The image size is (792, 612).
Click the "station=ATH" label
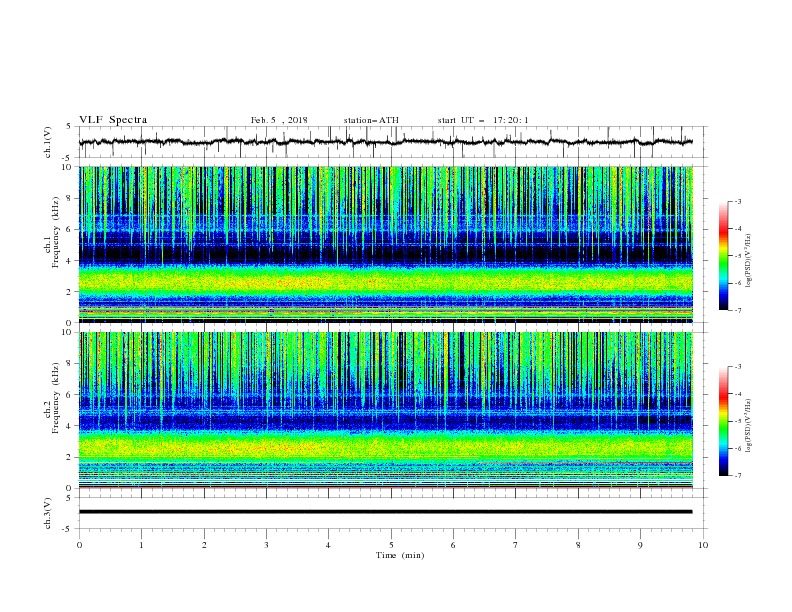(371, 120)
